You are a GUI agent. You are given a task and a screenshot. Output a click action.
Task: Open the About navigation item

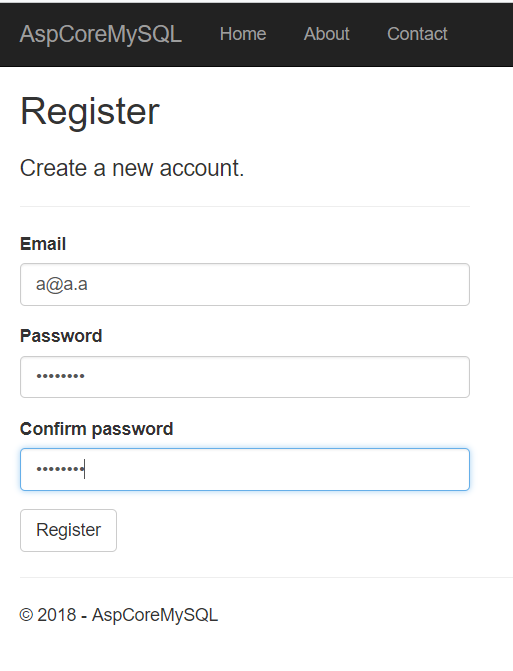click(326, 34)
